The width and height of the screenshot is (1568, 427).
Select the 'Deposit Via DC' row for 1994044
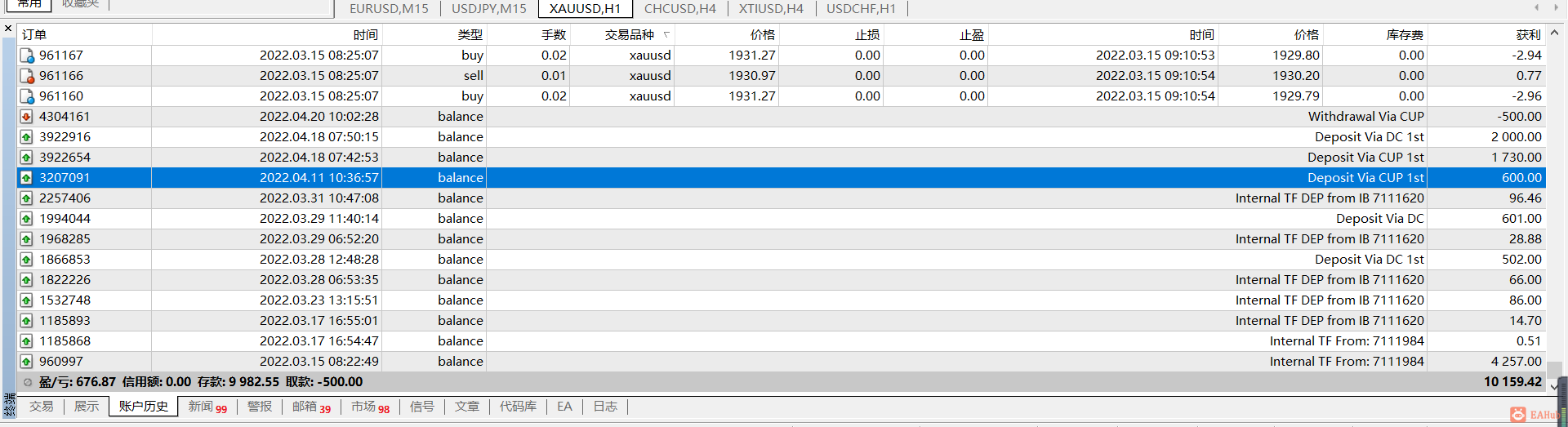[782, 219]
